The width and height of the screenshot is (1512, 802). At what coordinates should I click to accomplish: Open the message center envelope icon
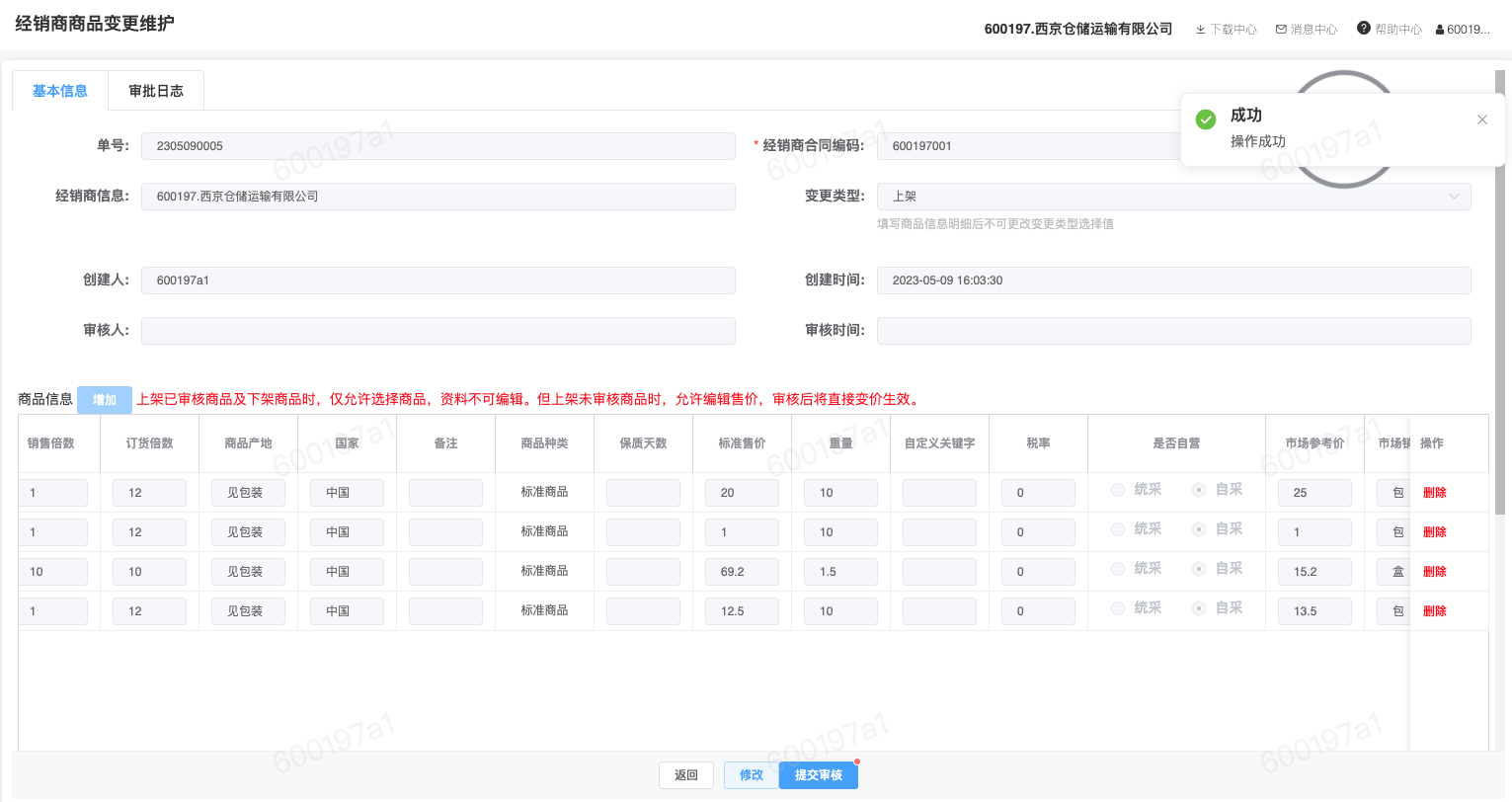click(1281, 30)
